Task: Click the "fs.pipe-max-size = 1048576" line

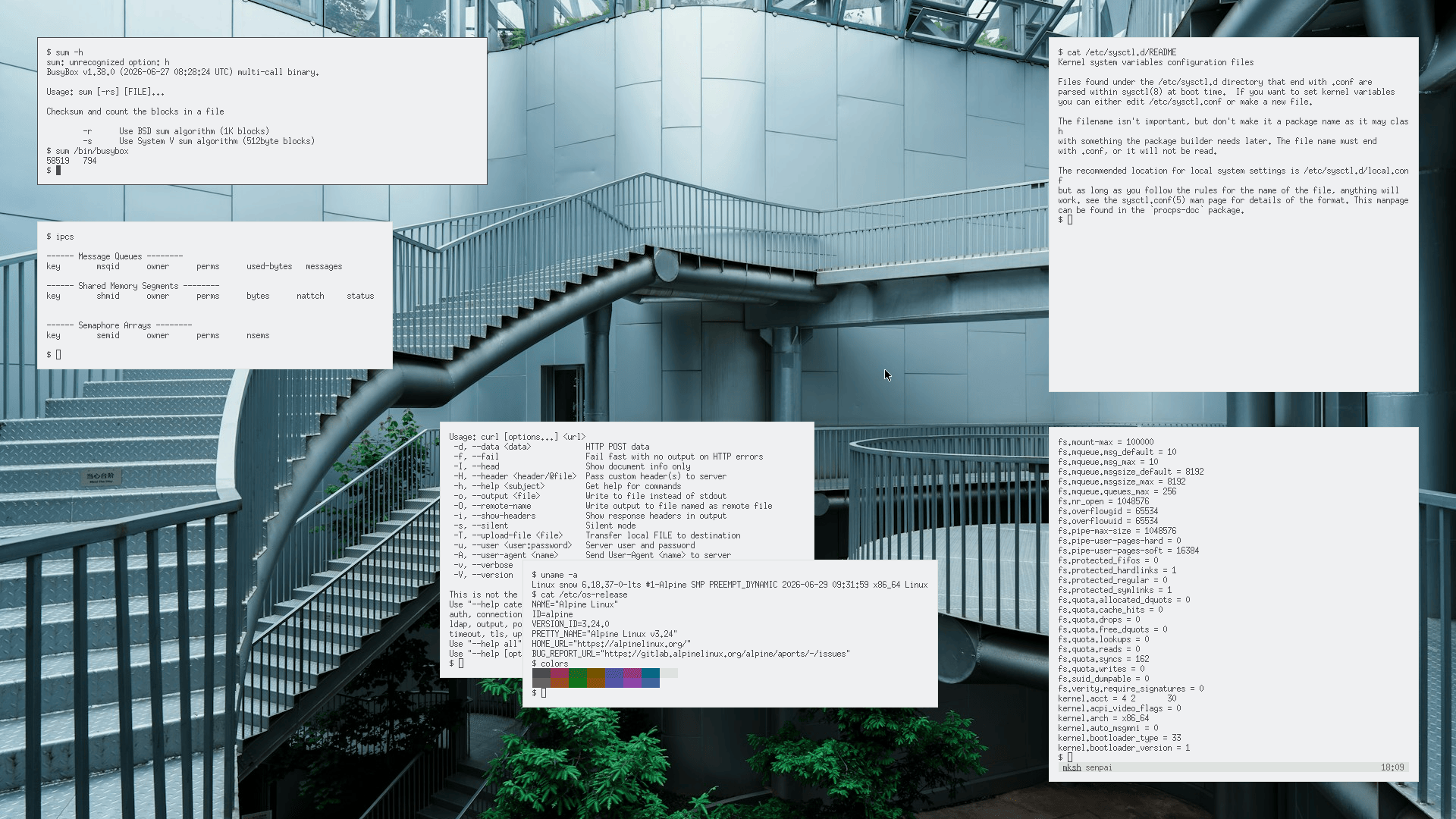Action: point(1117,531)
